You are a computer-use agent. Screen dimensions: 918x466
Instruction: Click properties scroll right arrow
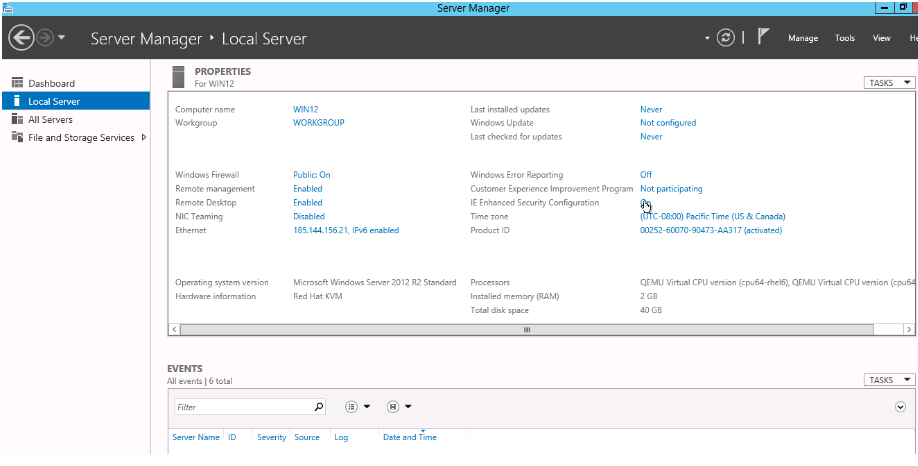(x=909, y=330)
